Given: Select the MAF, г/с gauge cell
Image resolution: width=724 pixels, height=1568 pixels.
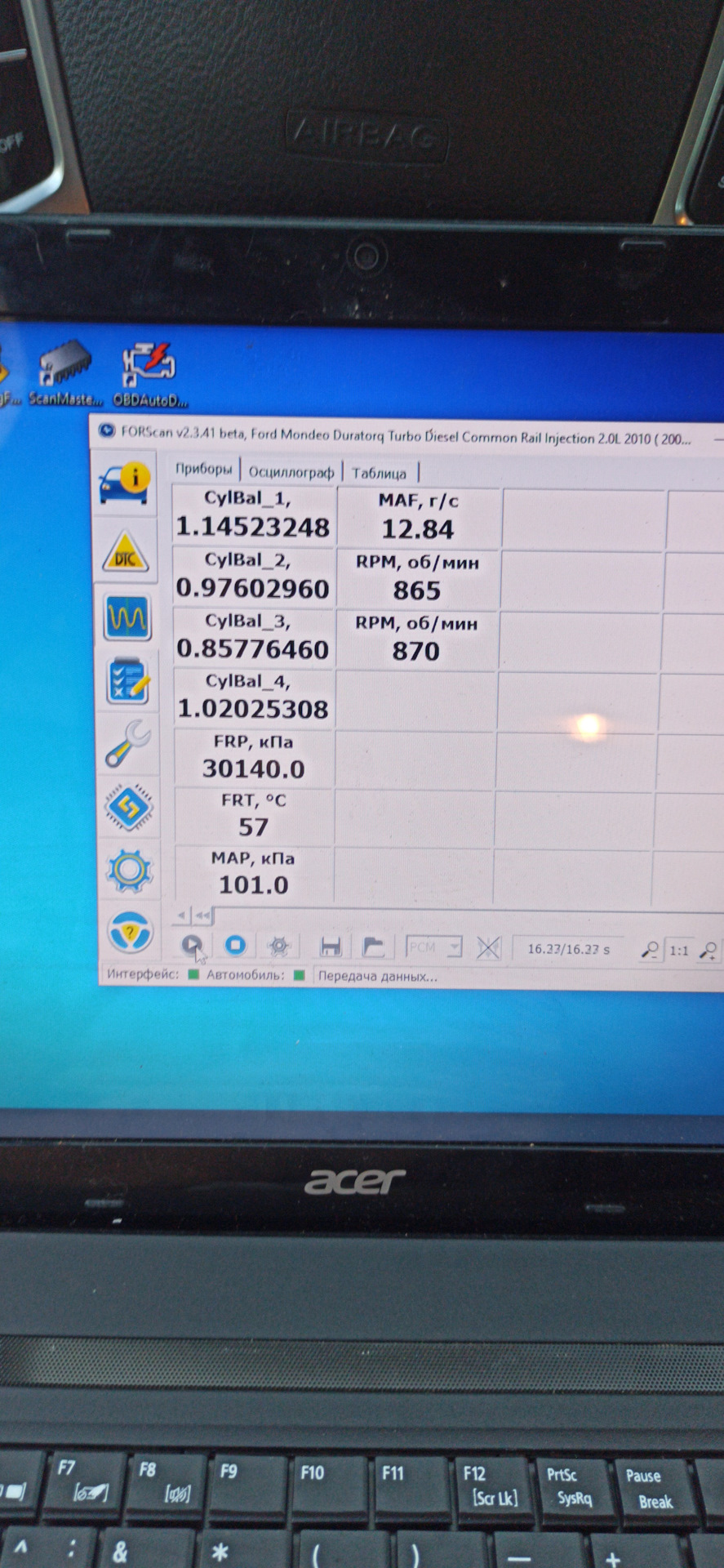Looking at the screenshot, I should point(418,517).
